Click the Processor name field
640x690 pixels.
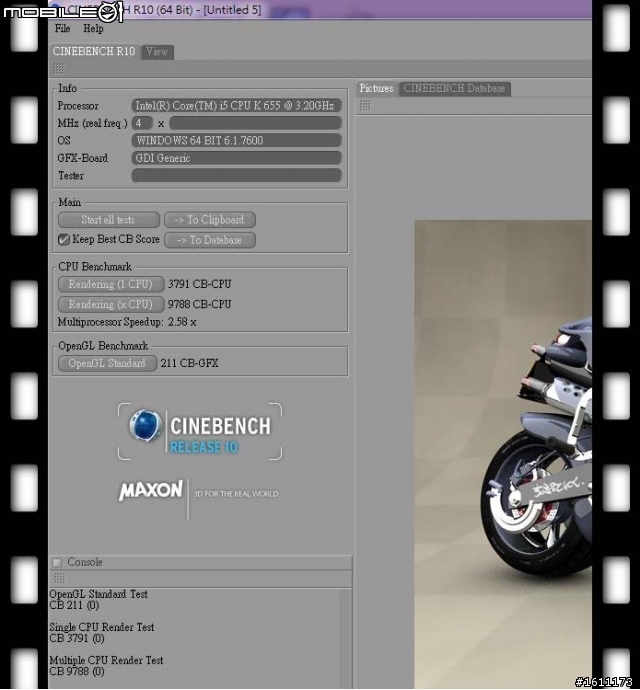[x=236, y=106]
